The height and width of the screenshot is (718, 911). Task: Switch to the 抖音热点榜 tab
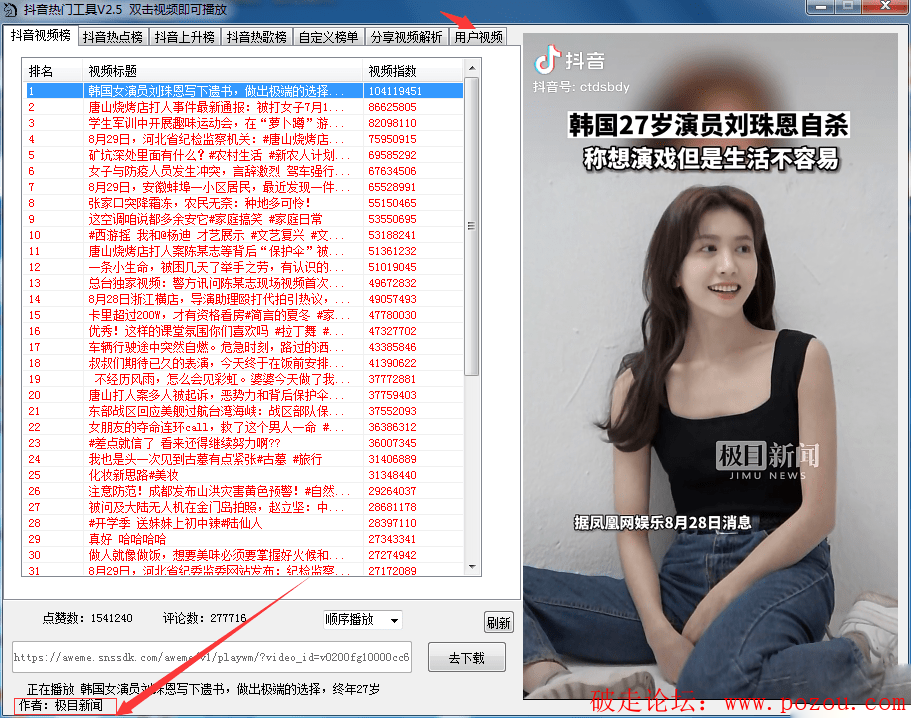[112, 38]
